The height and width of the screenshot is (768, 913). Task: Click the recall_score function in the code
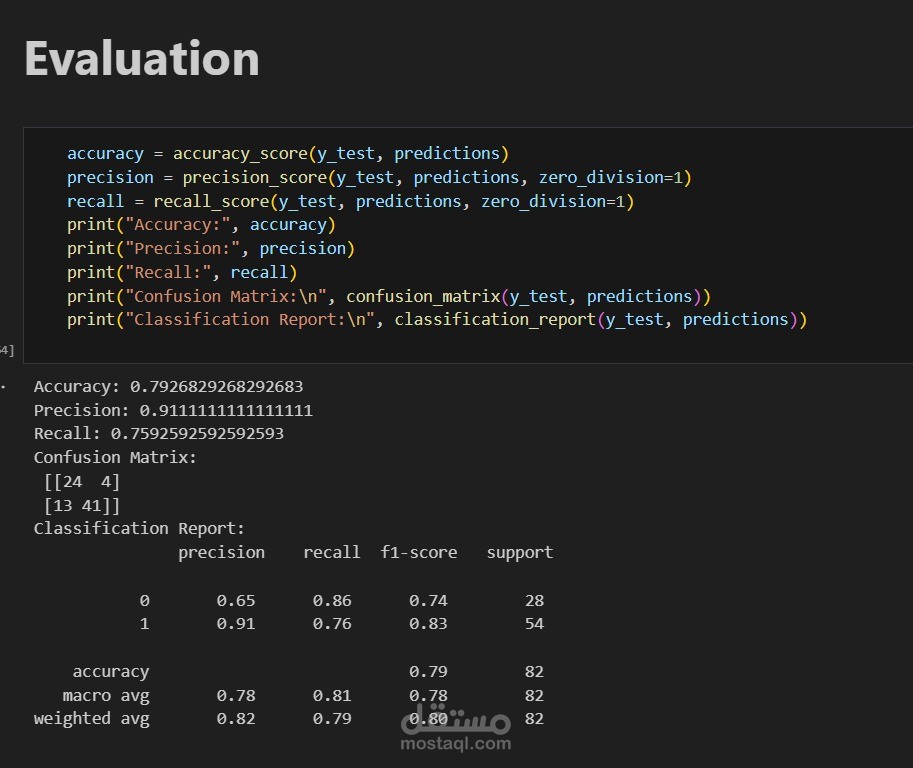(x=212, y=201)
